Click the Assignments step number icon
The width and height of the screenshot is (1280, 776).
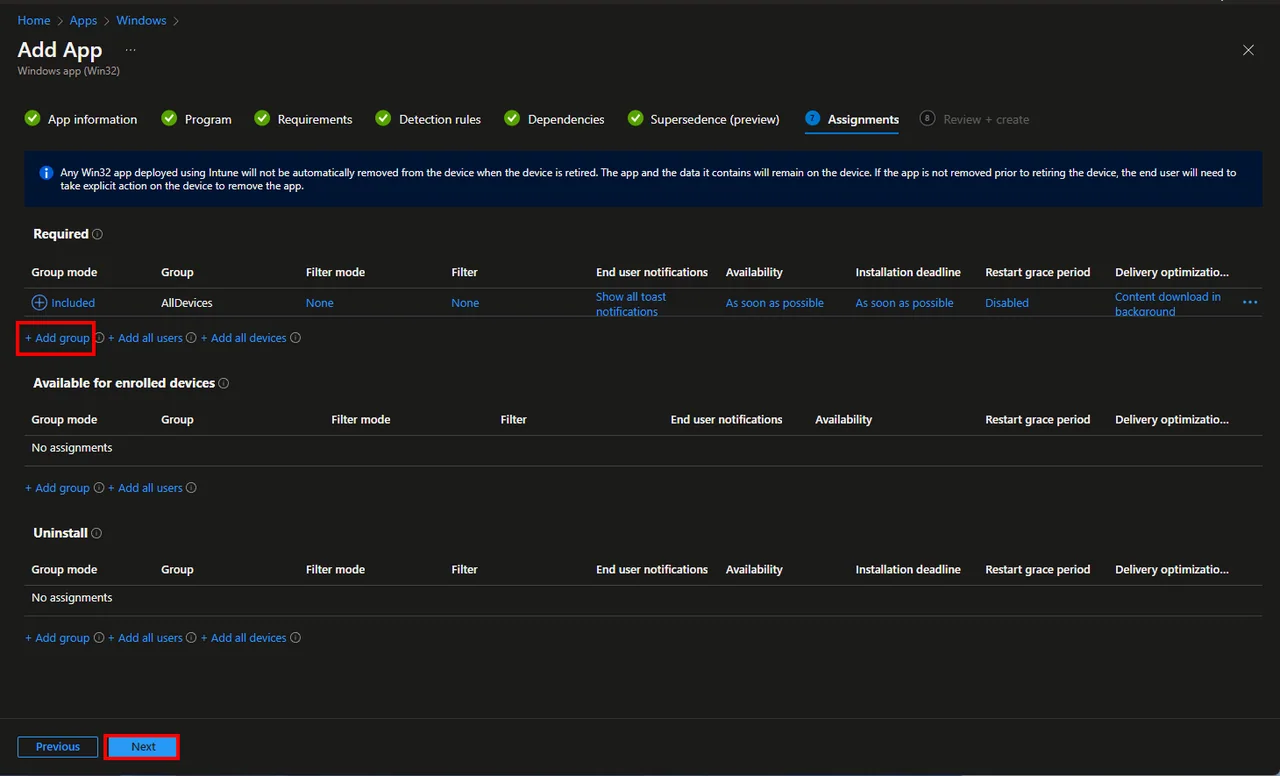point(812,118)
